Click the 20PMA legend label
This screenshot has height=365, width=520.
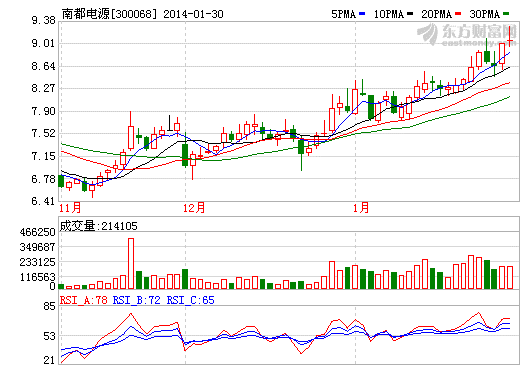point(437,14)
